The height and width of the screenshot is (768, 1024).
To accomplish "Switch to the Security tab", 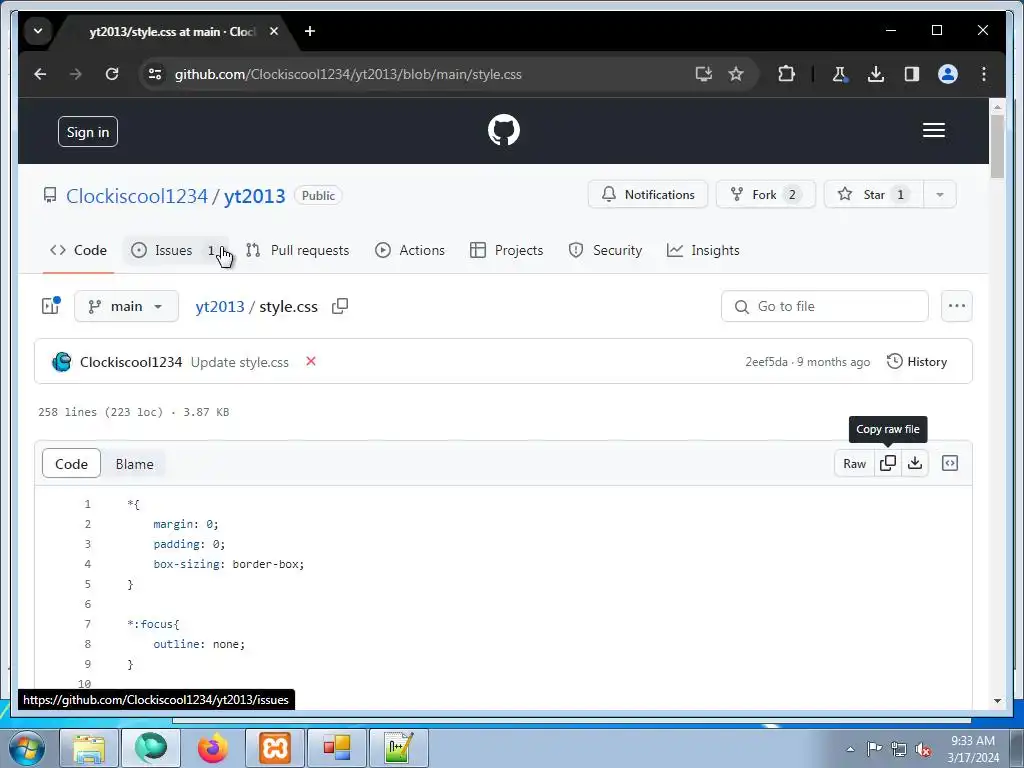I will coord(605,250).
